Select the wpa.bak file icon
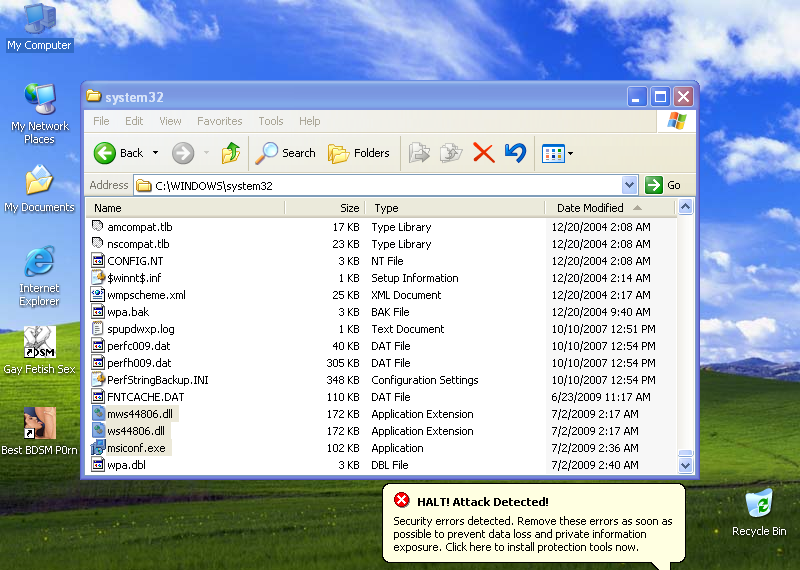This screenshot has width=800, height=570. (x=97, y=311)
